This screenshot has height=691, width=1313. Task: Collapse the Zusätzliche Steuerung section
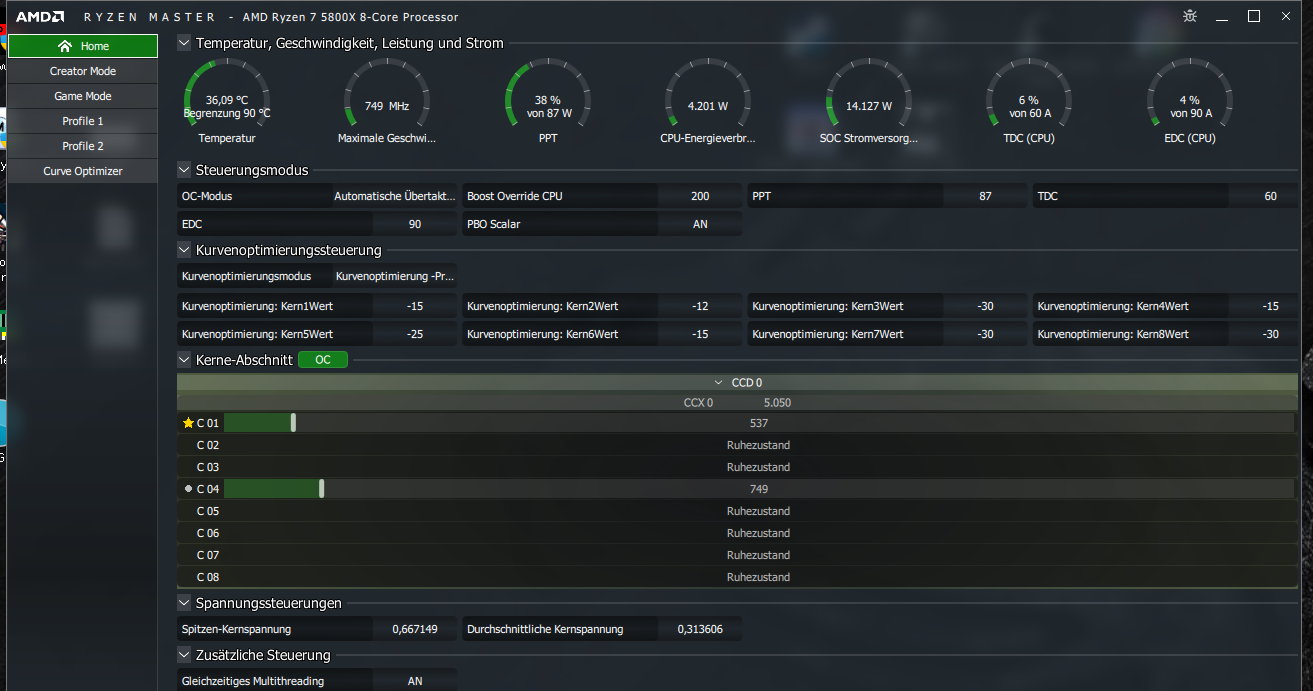184,655
